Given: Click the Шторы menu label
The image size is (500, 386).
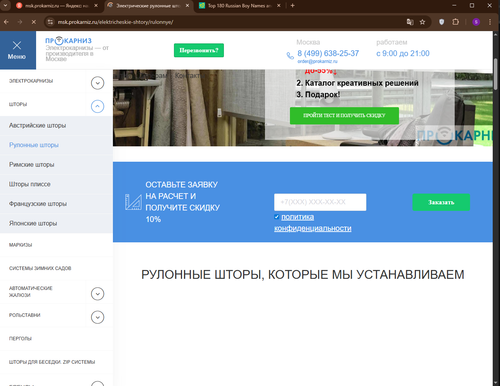Looking at the screenshot, I should point(18,104).
